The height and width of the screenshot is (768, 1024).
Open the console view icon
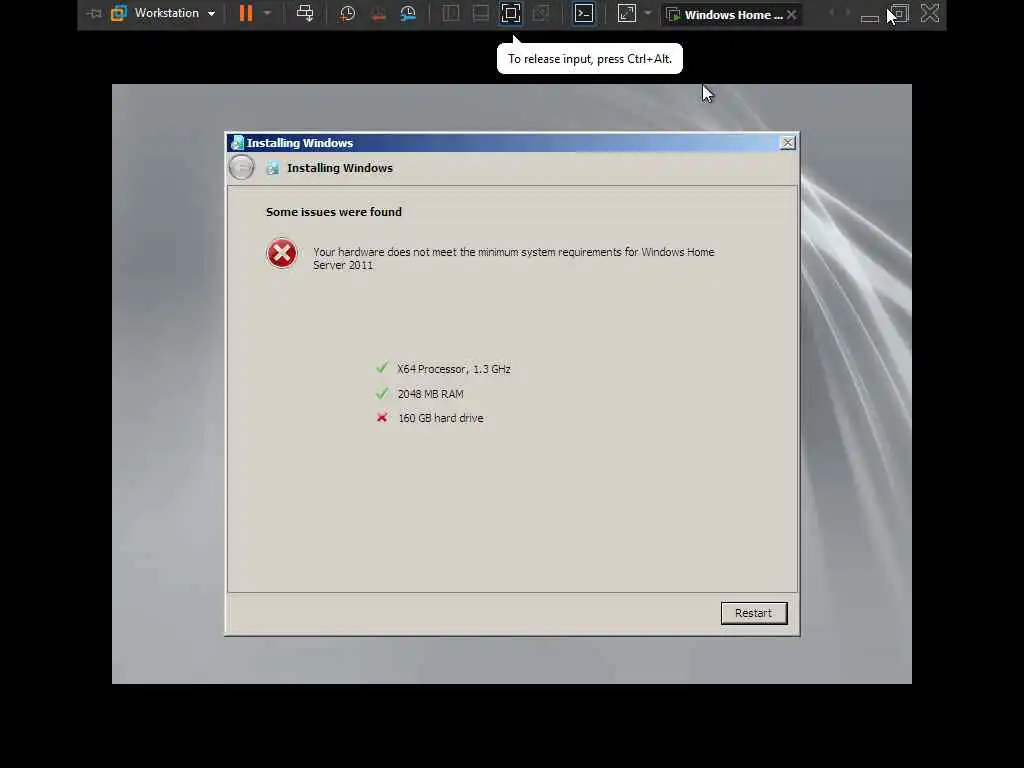pos(584,13)
